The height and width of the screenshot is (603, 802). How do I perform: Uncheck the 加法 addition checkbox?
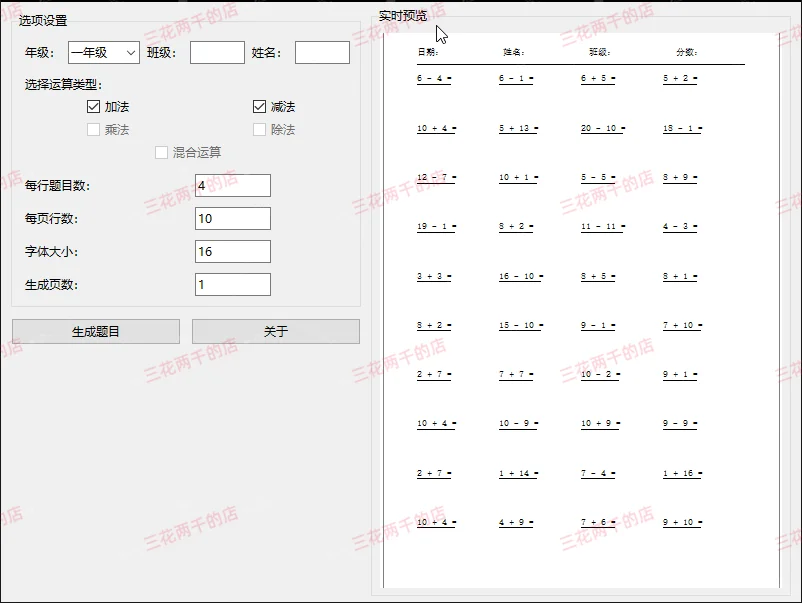click(93, 105)
